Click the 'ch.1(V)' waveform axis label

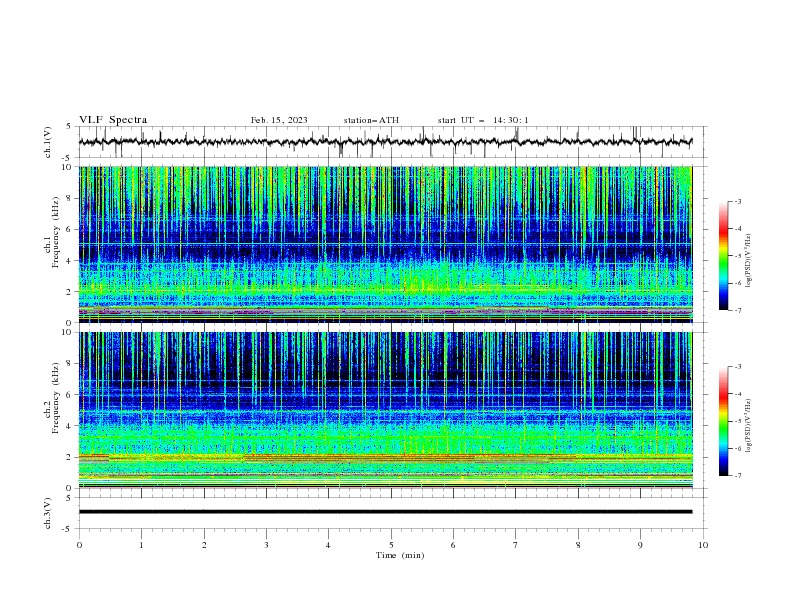tap(48, 142)
